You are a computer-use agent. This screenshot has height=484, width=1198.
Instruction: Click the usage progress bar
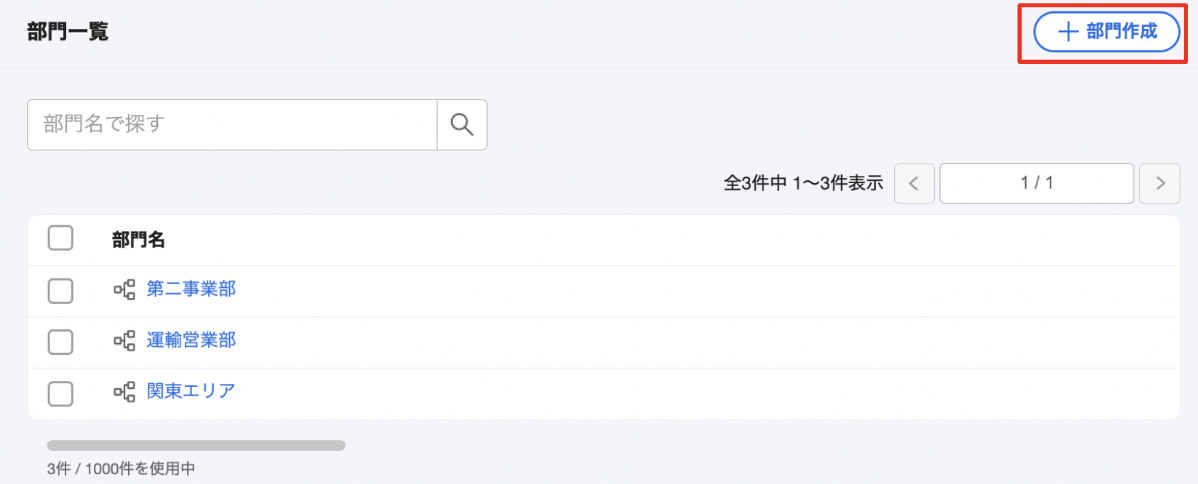[x=196, y=445]
